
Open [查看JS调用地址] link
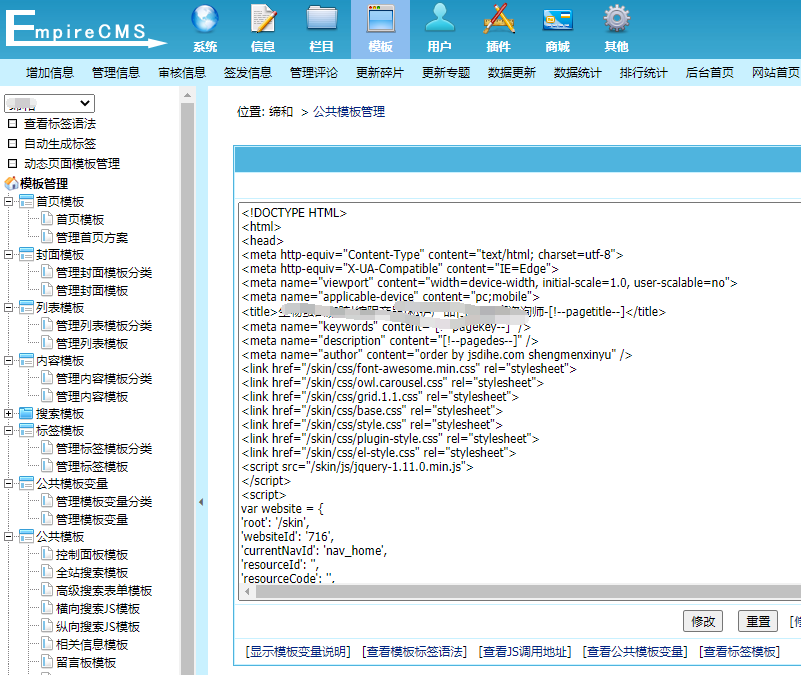coord(525,651)
